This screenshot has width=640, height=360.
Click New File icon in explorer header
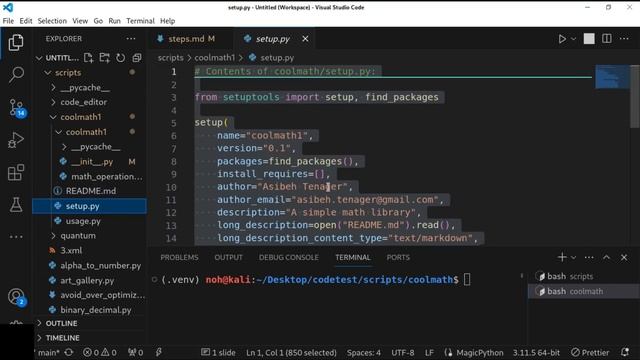(88, 58)
